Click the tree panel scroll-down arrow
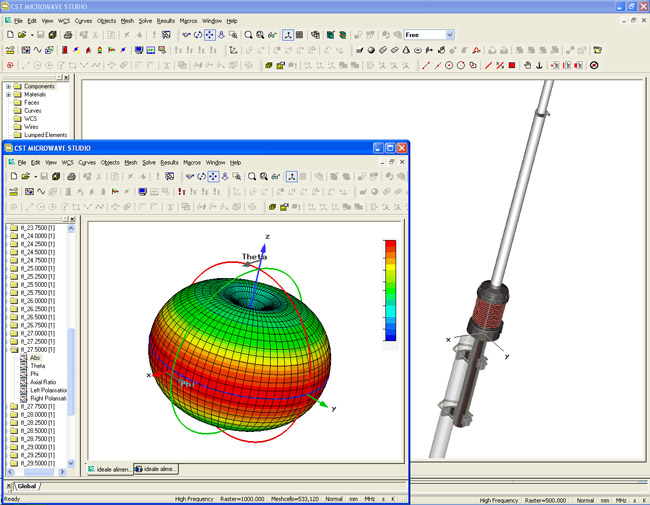Viewport: 650px width, 505px height. coord(72,461)
